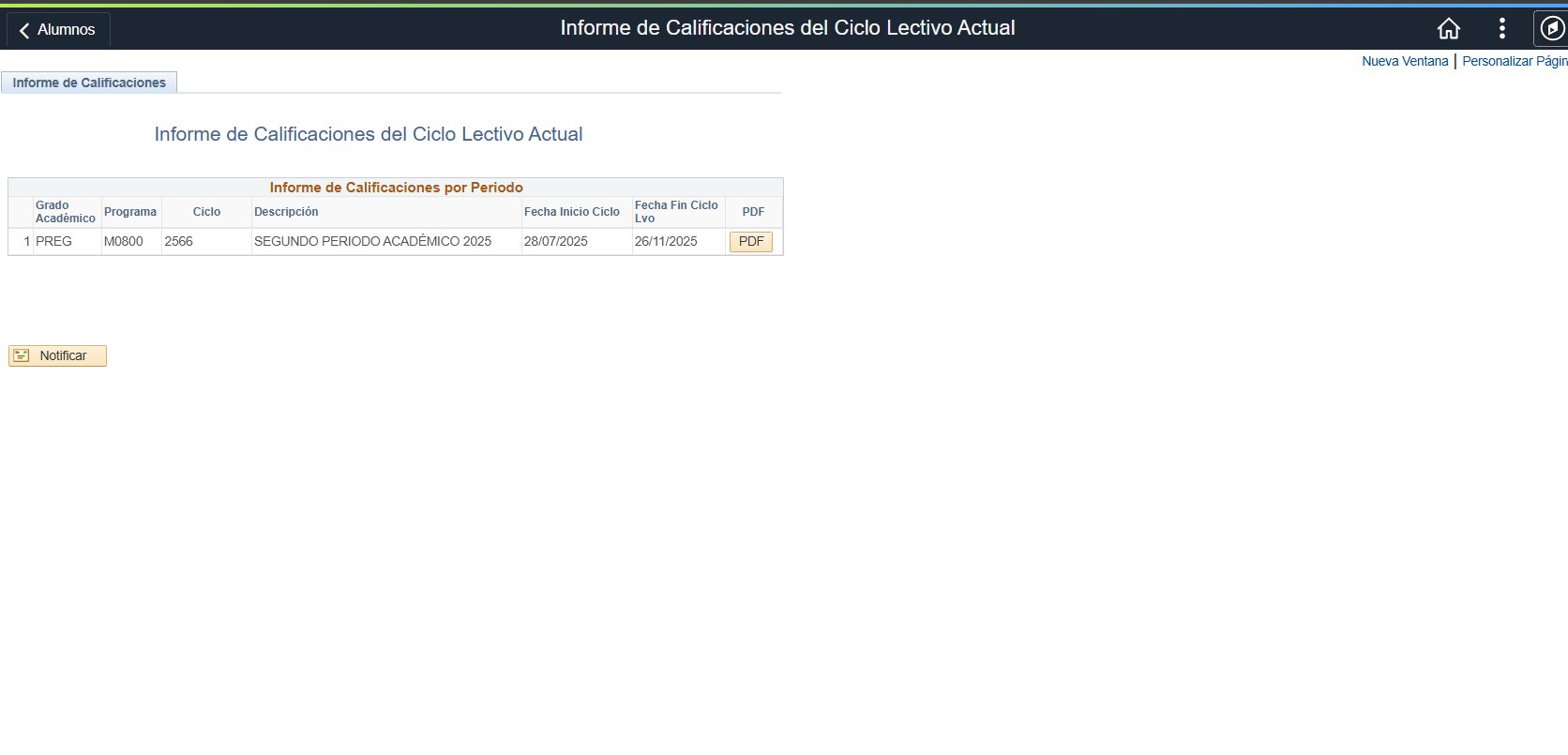
Task: Open the Home icon in header
Action: [1449, 29]
